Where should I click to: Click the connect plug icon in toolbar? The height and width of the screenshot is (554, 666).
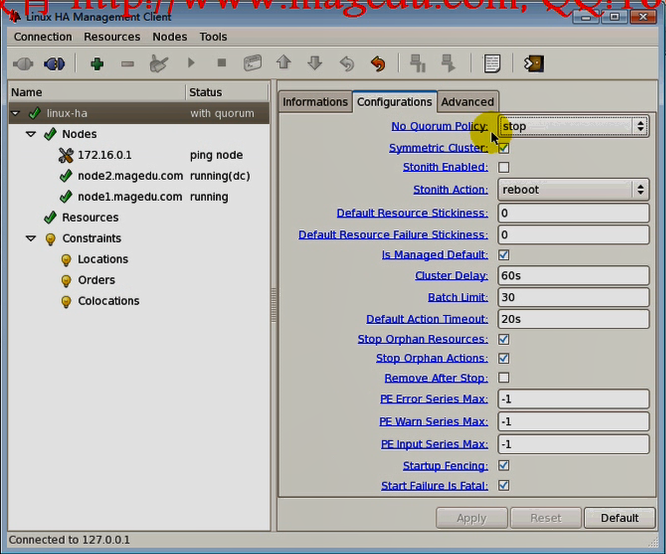(x=23, y=64)
